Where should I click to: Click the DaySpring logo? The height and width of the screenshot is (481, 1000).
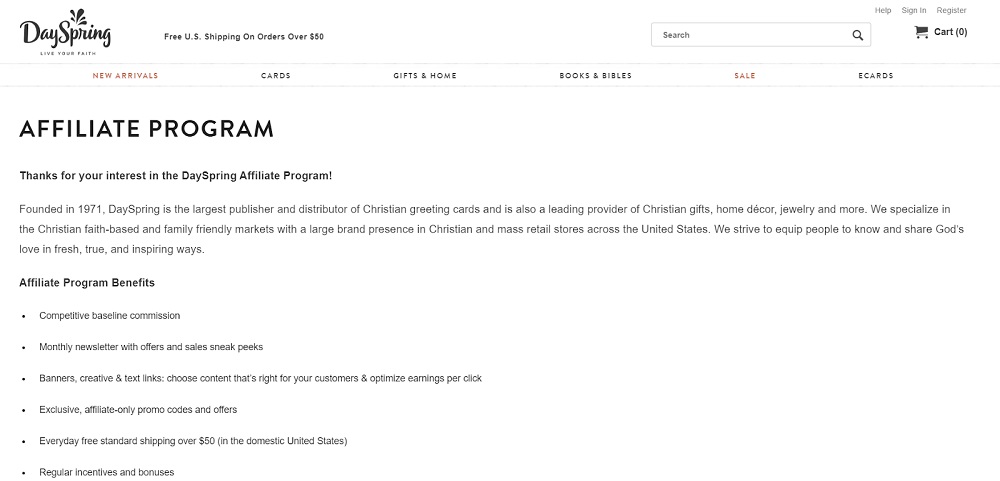tap(65, 35)
